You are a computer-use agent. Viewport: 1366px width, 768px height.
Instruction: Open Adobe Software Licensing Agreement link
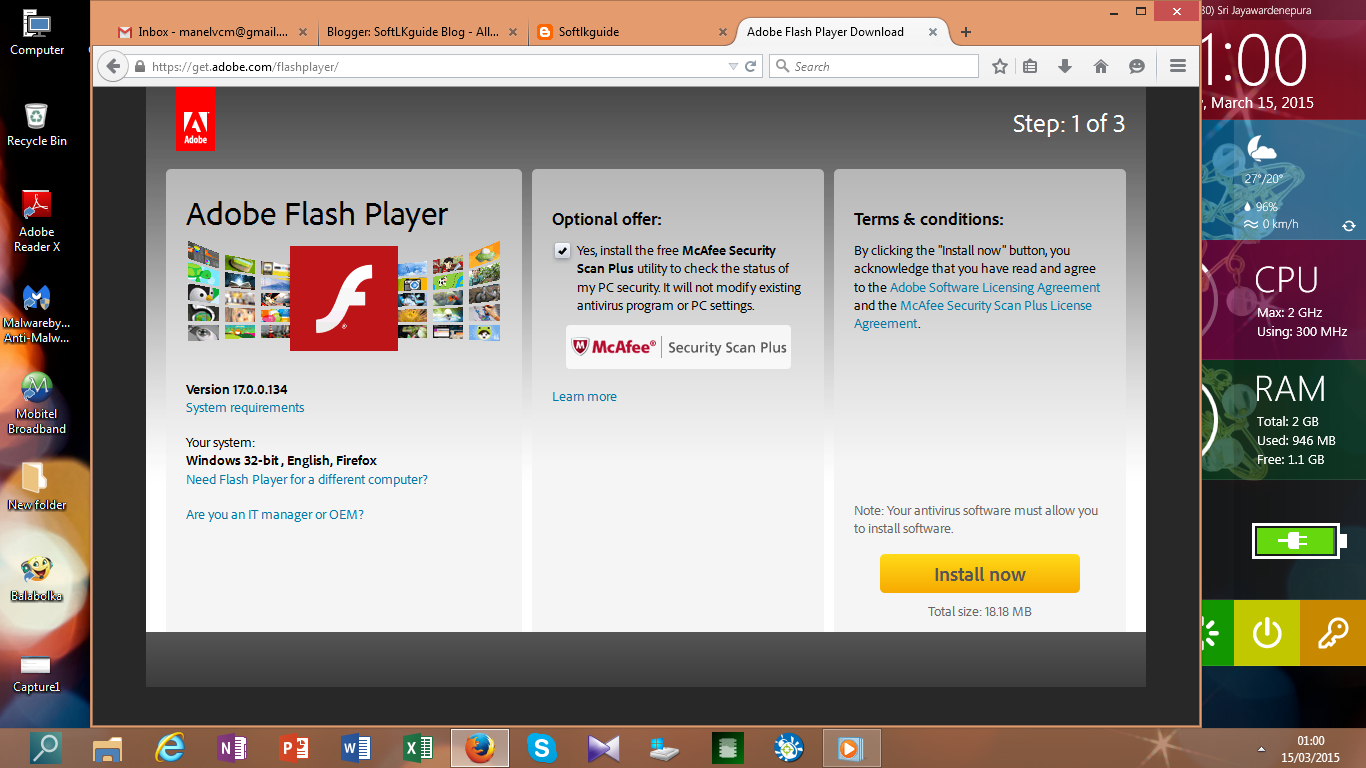point(995,288)
